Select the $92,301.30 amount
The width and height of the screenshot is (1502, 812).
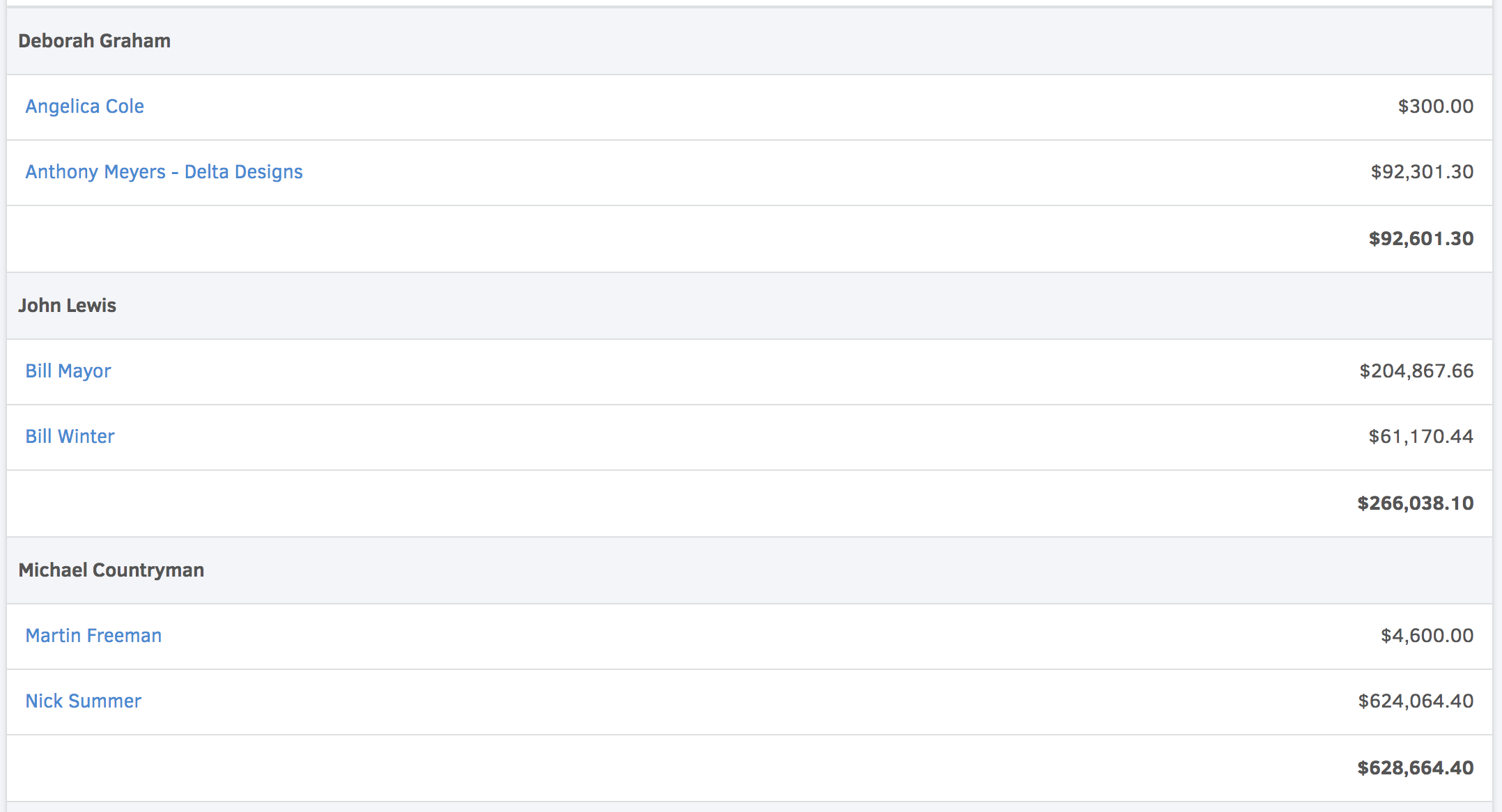1422,172
